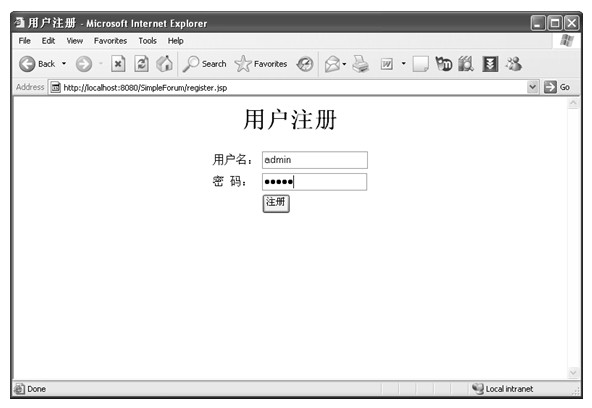The height and width of the screenshot is (408, 592).
Task: Submit the form with 注册 button
Action: [276, 203]
